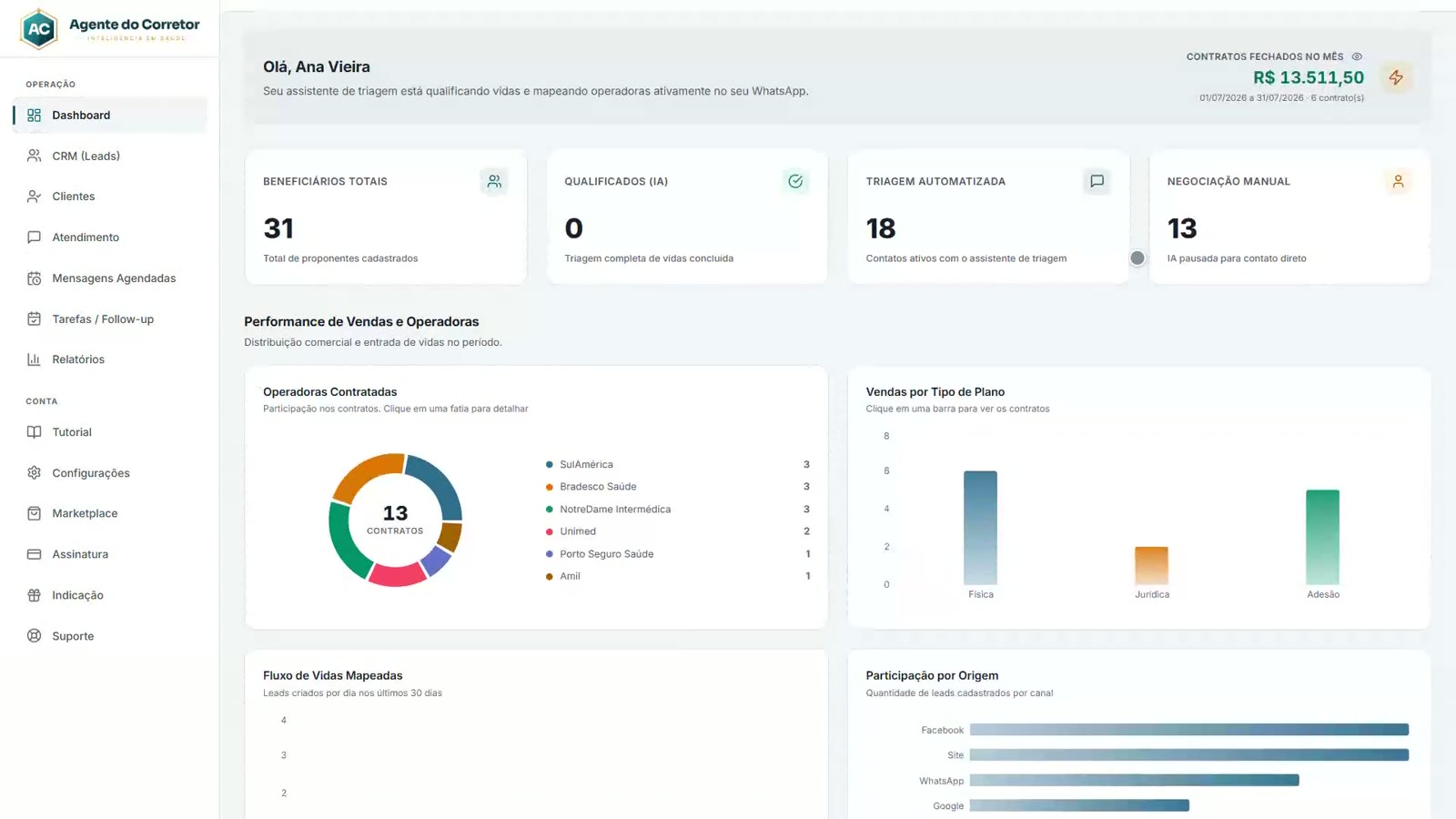Image resolution: width=1456 pixels, height=819 pixels.
Task: Select the Unimed legend entry
Action: [x=678, y=531]
